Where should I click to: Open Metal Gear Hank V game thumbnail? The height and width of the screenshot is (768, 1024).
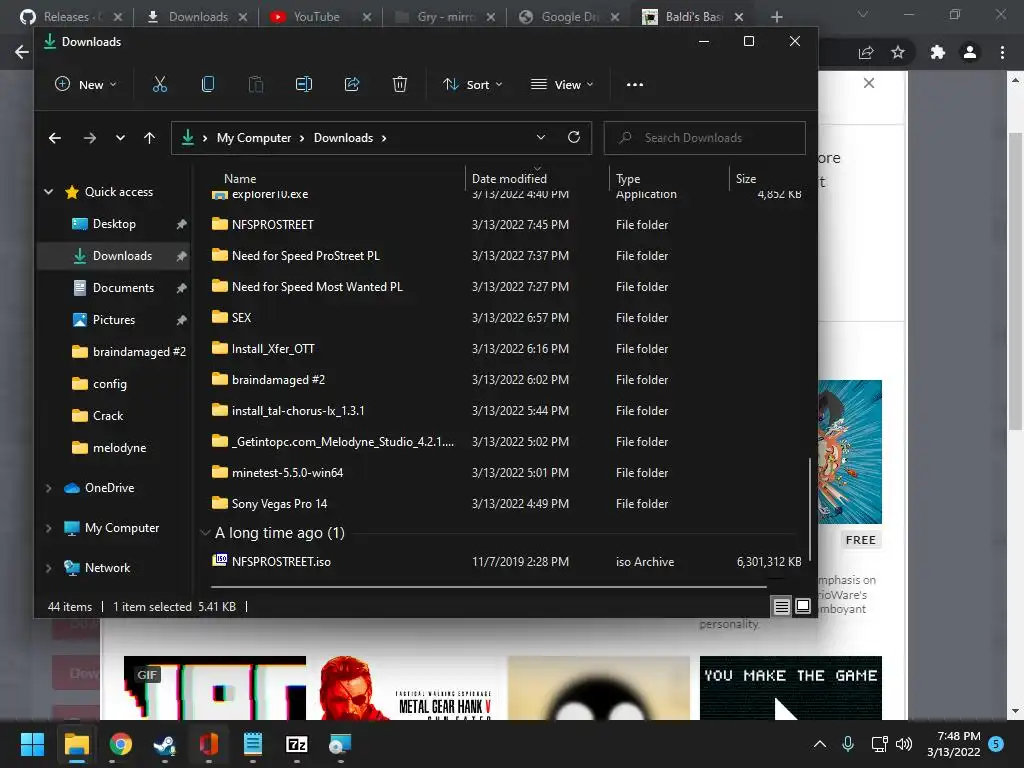pyautogui.click(x=406, y=688)
